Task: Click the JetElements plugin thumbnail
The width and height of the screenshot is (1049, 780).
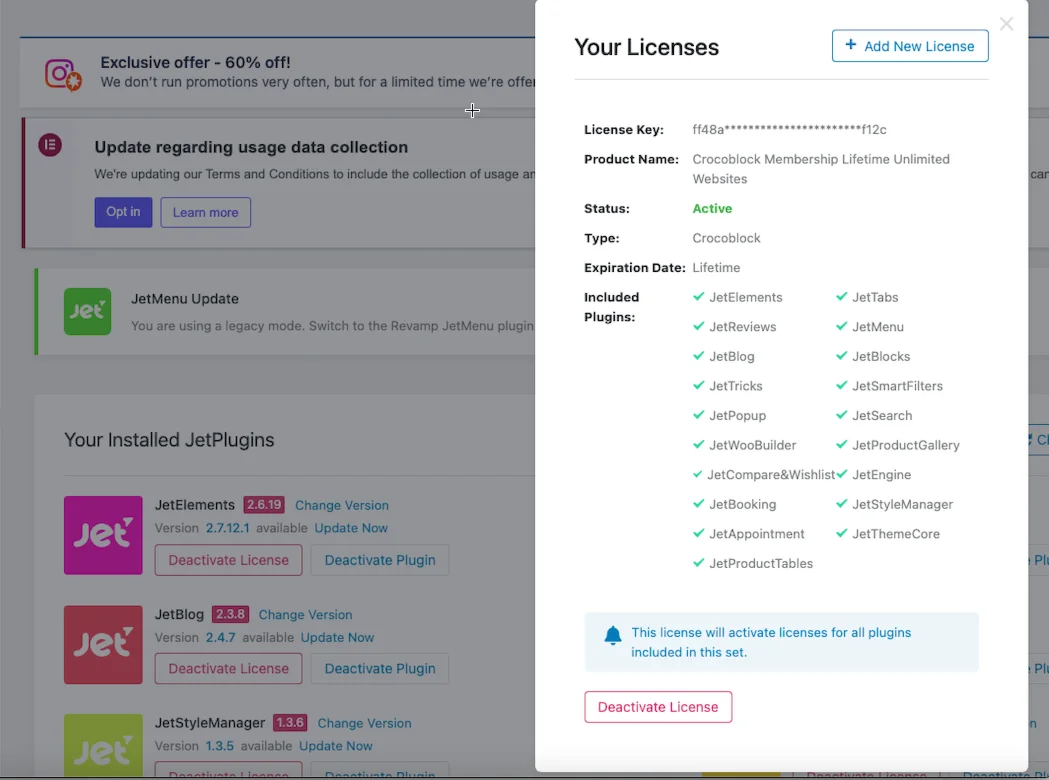Action: [x=103, y=535]
